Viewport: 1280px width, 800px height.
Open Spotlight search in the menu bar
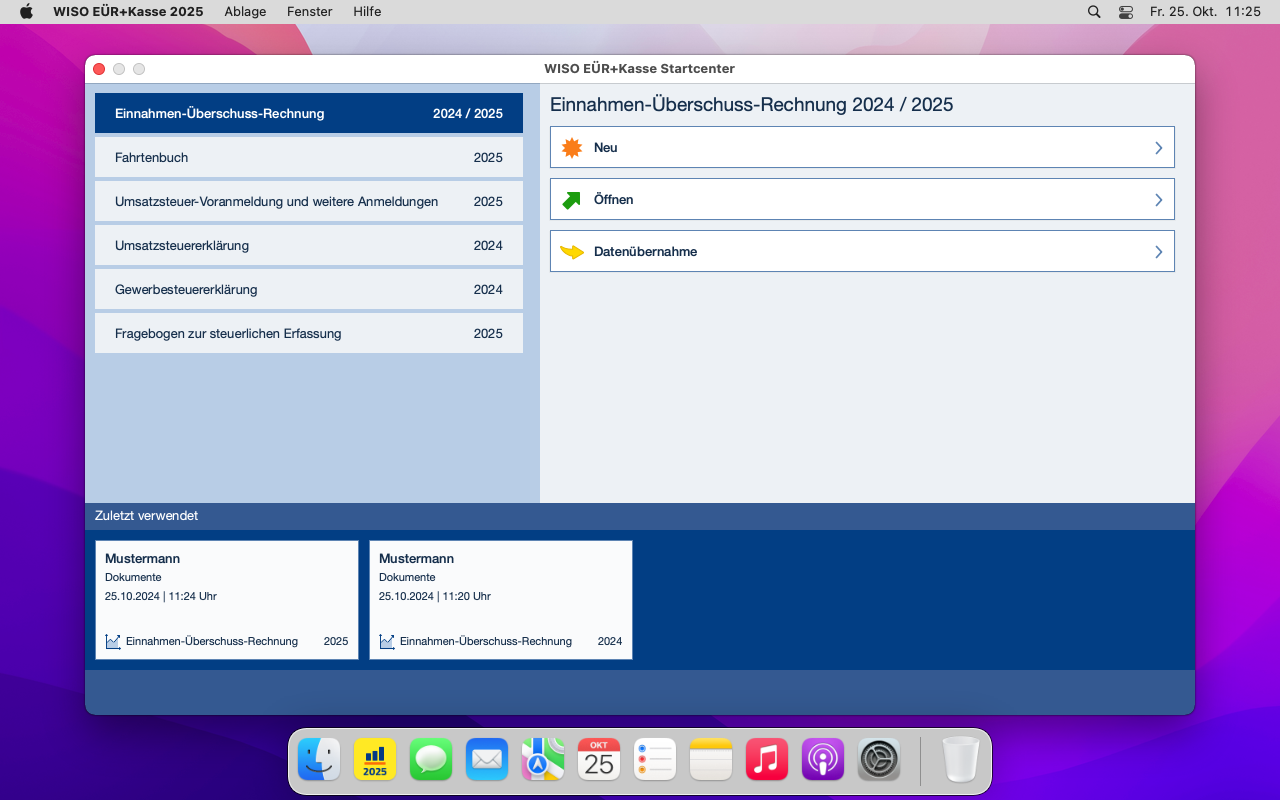(1094, 12)
